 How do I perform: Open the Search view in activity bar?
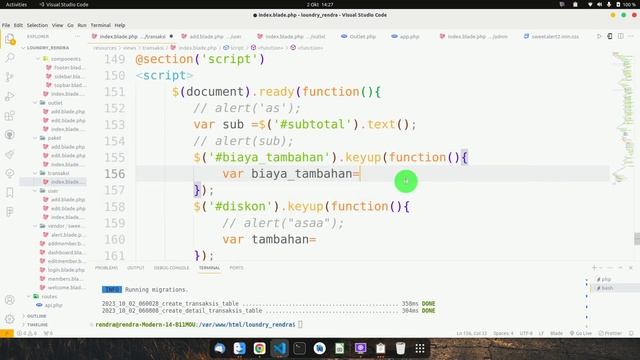[x=10, y=58]
